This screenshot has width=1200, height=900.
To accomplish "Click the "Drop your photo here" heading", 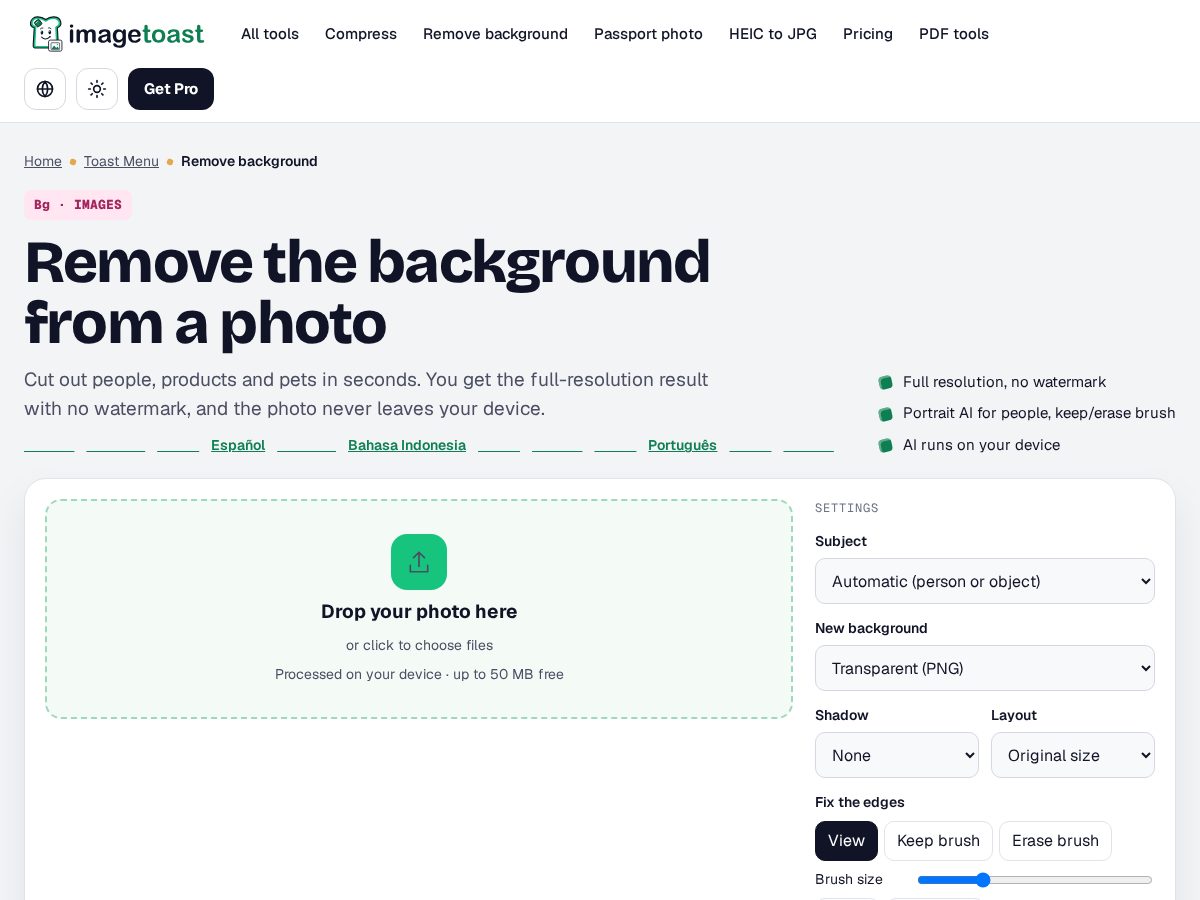I will tap(419, 611).
